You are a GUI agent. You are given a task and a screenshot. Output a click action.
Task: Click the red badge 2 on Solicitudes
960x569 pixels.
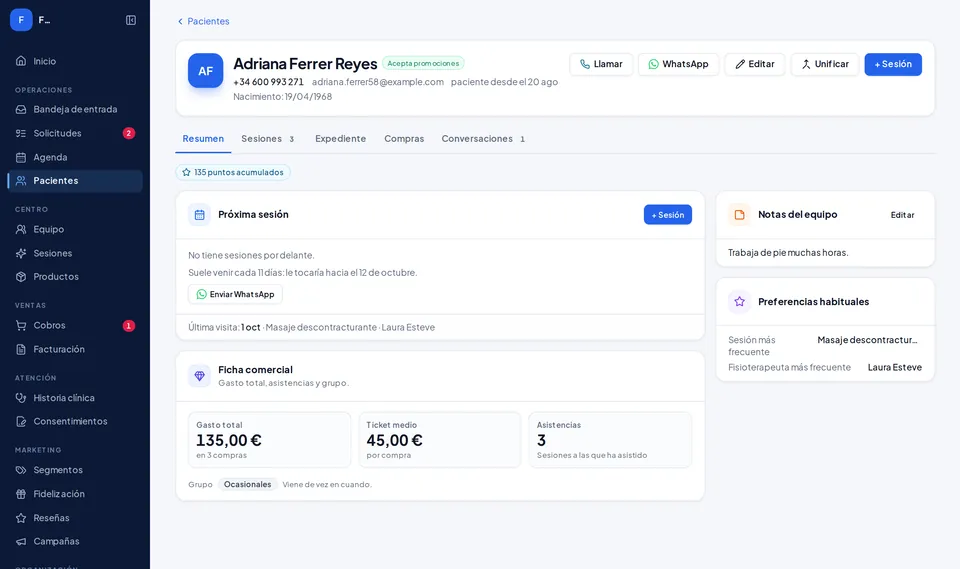[129, 133]
